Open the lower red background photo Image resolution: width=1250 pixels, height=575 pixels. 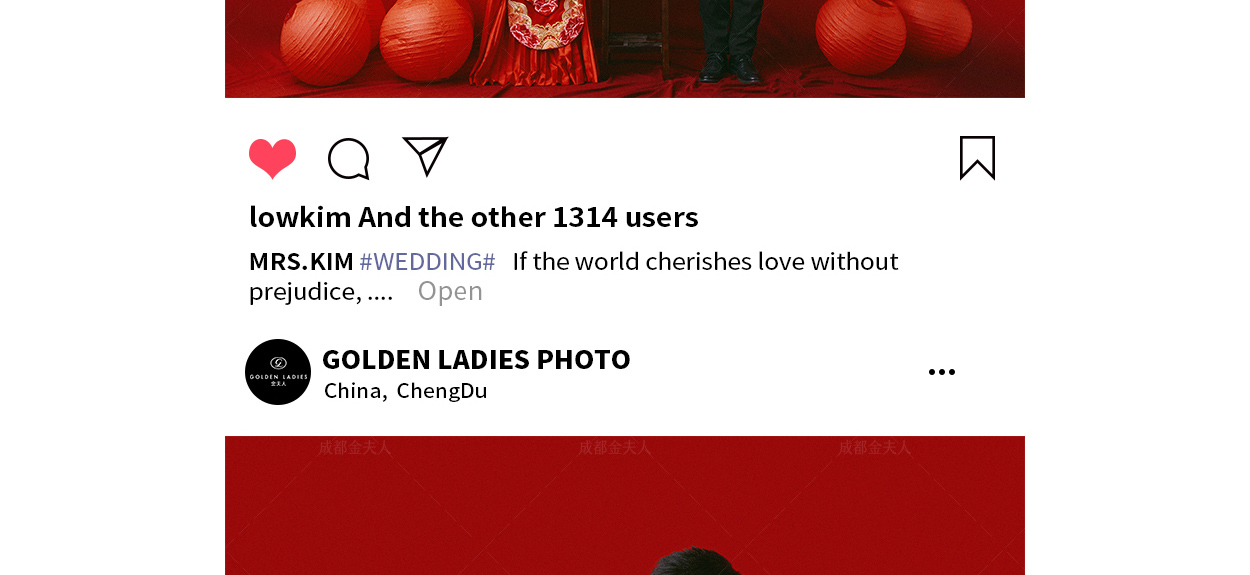pos(625,505)
